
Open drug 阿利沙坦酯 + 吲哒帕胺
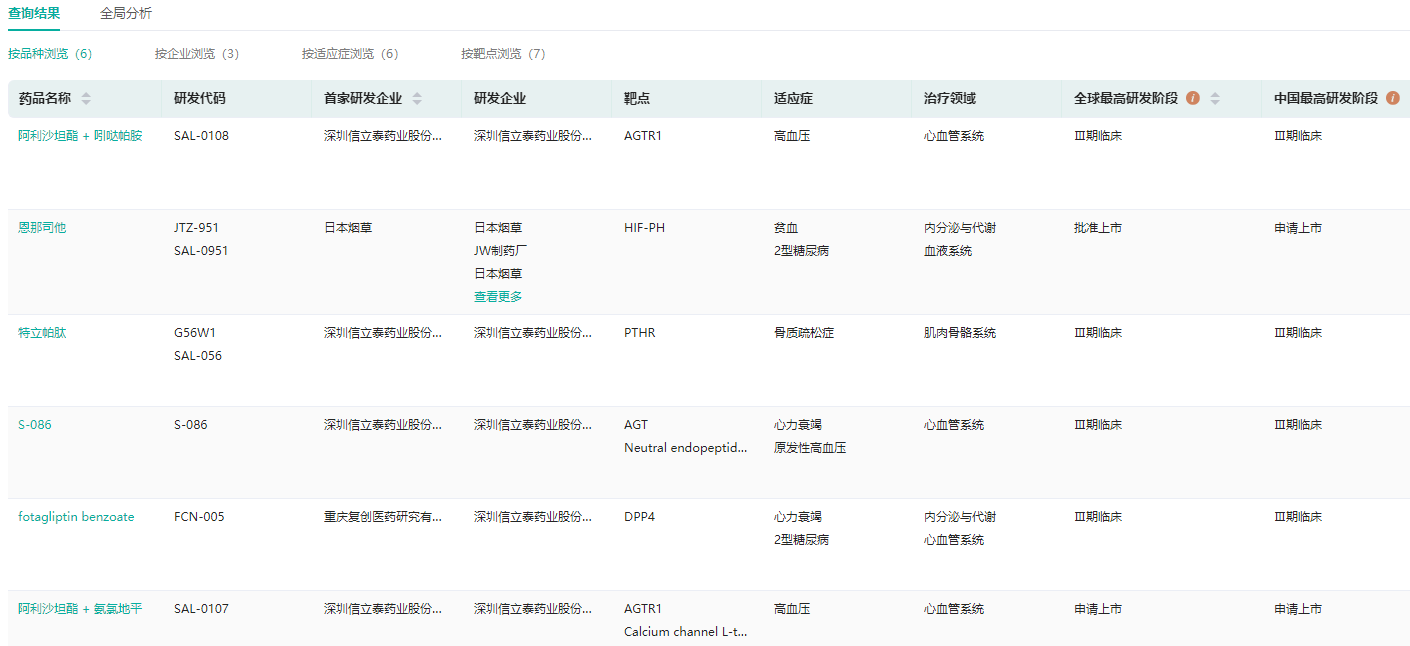click(80, 136)
